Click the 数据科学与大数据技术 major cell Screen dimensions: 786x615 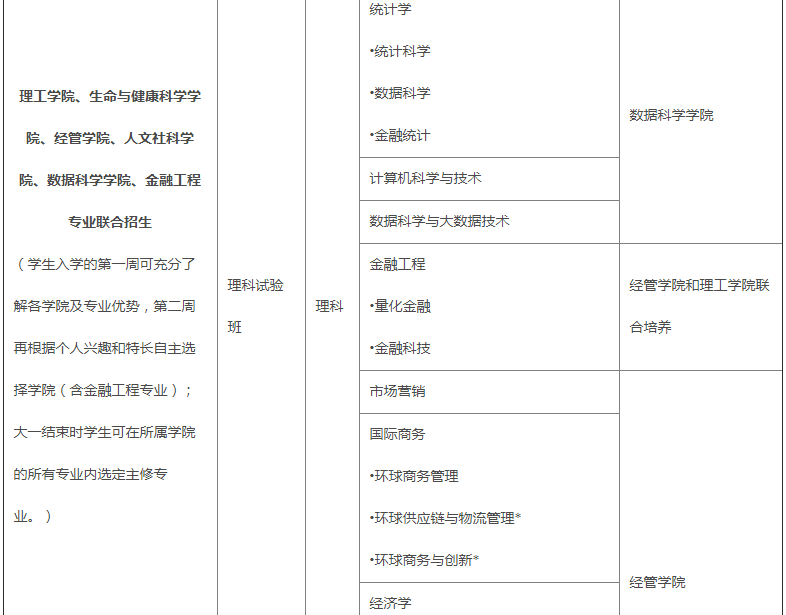440,221
